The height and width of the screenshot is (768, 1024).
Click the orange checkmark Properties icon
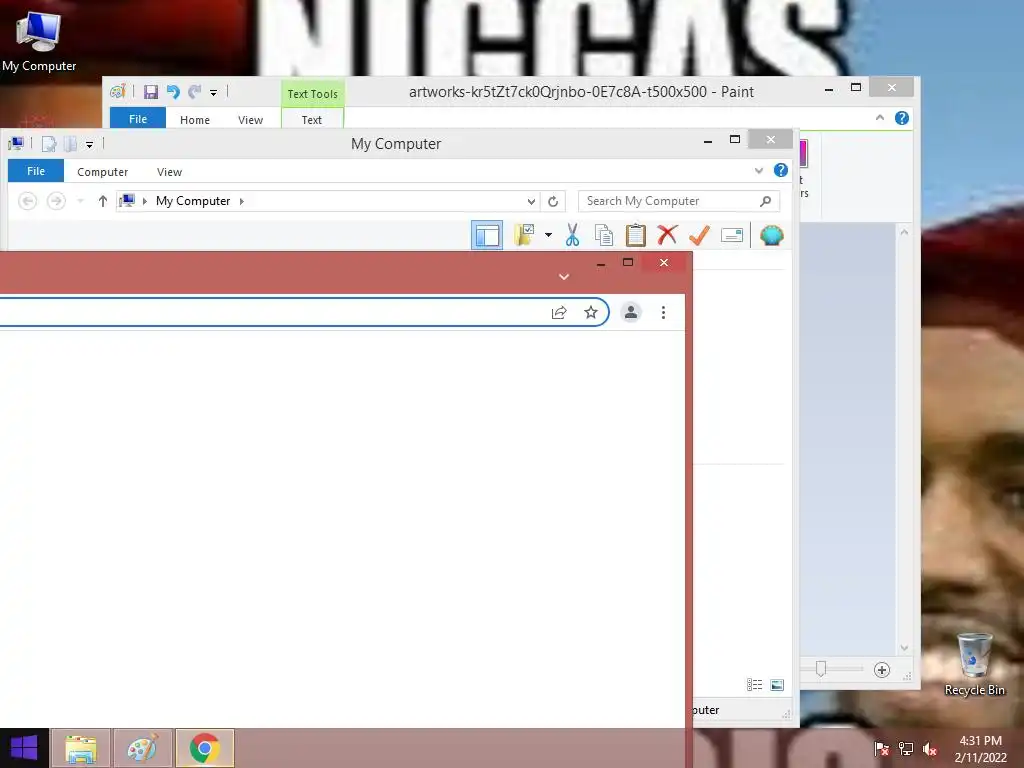[699, 235]
